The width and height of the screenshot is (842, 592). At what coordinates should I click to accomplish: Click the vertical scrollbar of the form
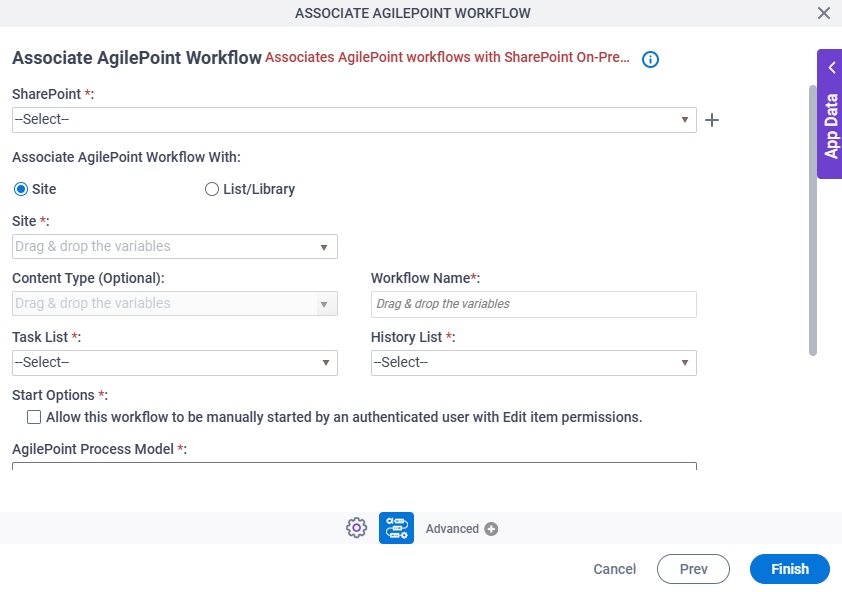pyautogui.click(x=812, y=220)
